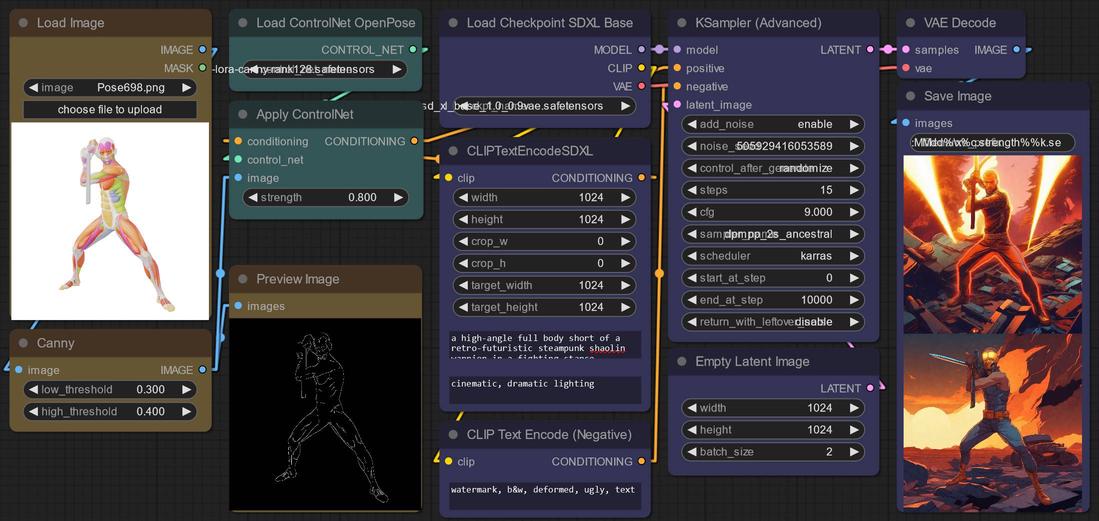Open the sampler_name dpmpp_2s_ancestral selector
Image resolution: width=1099 pixels, height=521 pixels.
pos(772,234)
